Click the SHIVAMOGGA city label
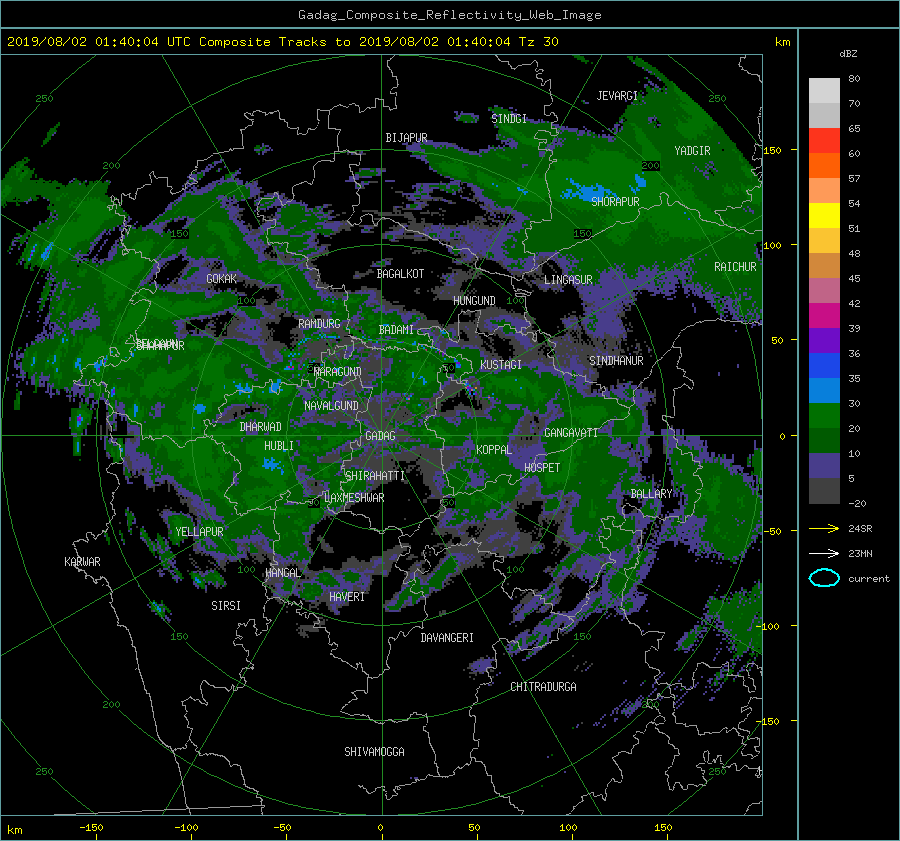This screenshot has height=841, width=900. 374,752
